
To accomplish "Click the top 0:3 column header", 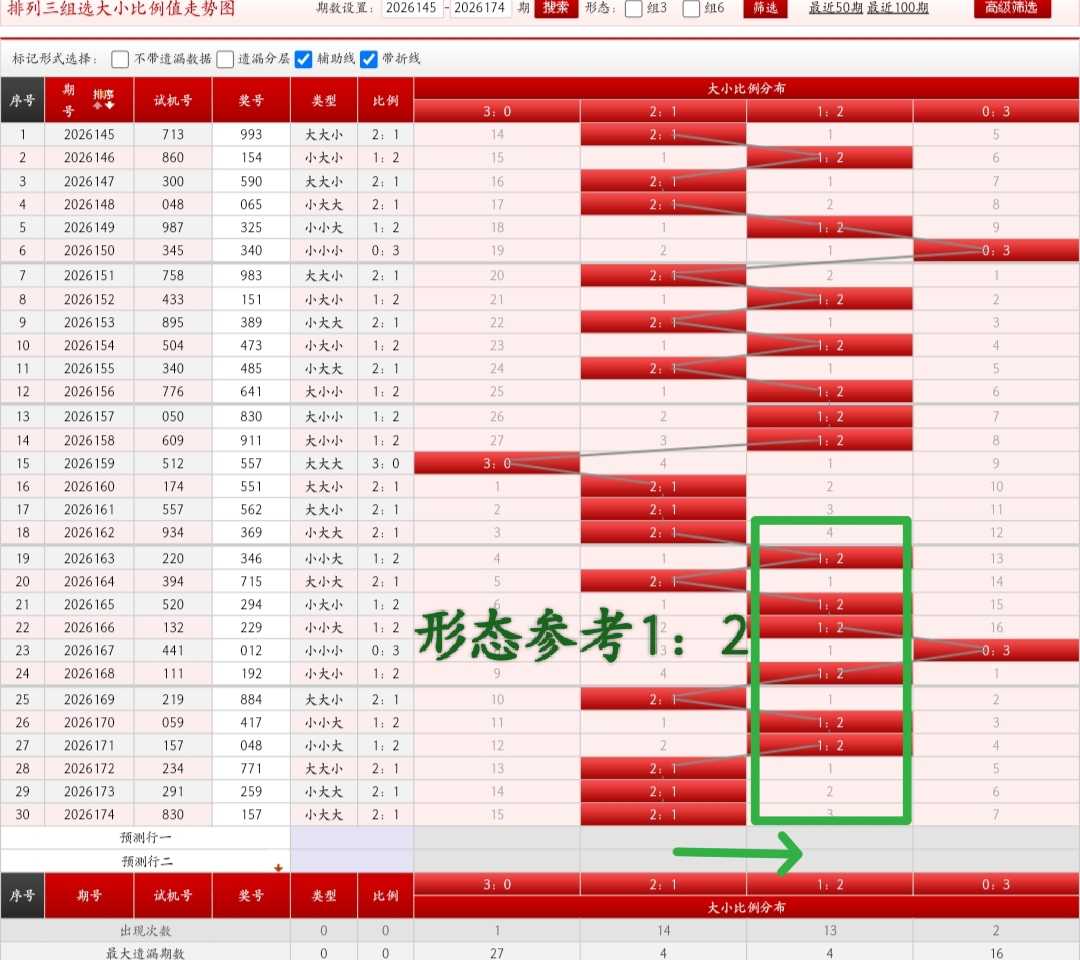I will [996, 111].
